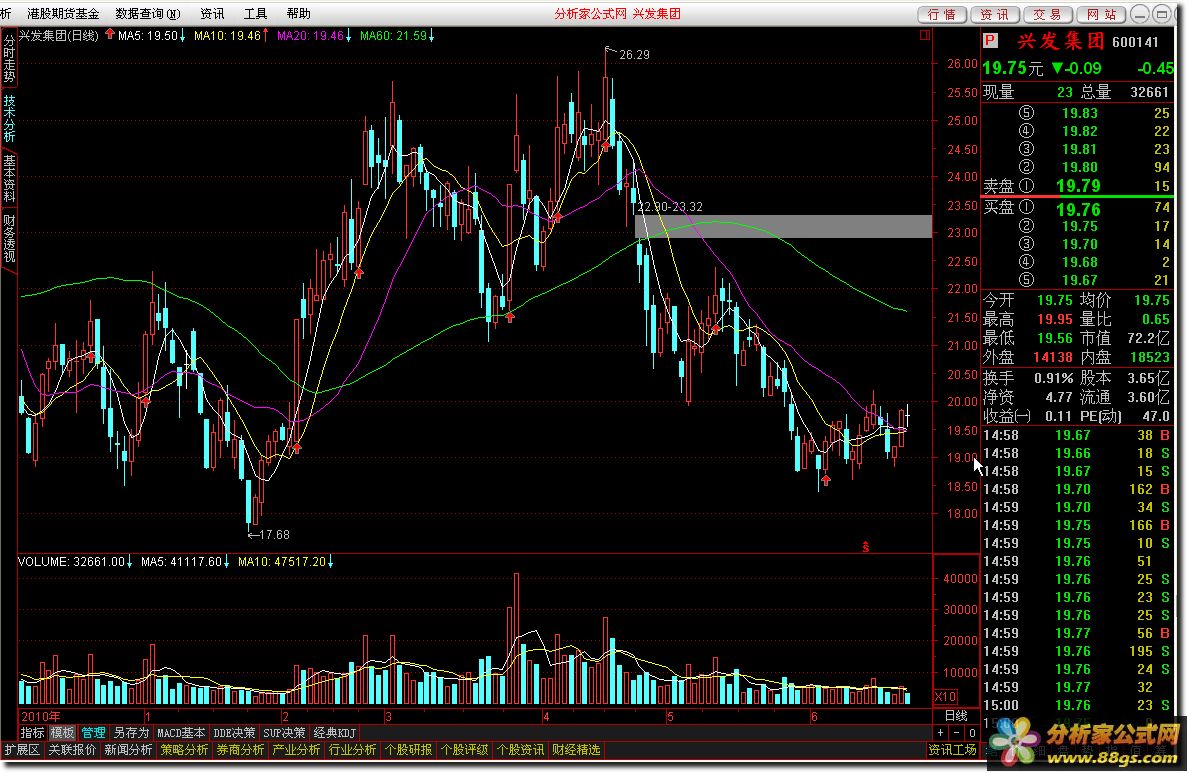Viewport: 1189px width, 773px height.
Task: Click the 行情 button in the title bar
Action: pos(943,14)
